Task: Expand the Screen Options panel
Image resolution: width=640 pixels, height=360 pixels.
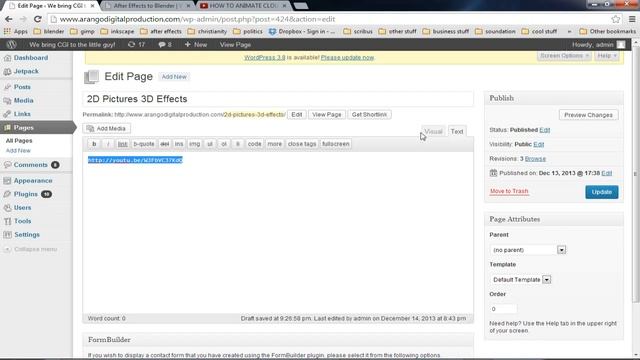Action: pos(564,56)
